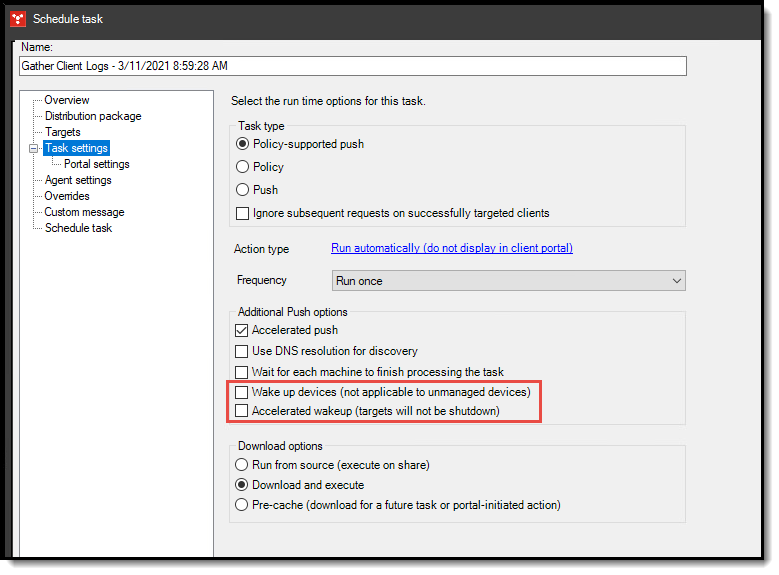
Task: Open the Overview tree item
Action: (67, 100)
